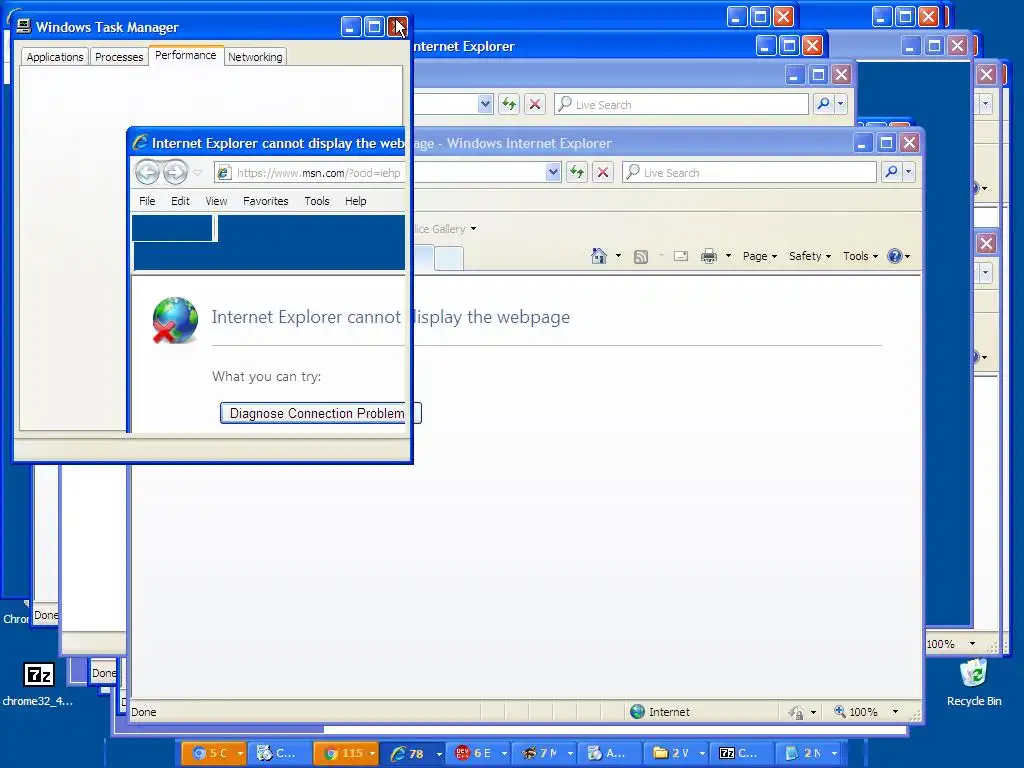Open the Favorites menu
Viewport: 1024px width, 768px height.
click(x=265, y=201)
